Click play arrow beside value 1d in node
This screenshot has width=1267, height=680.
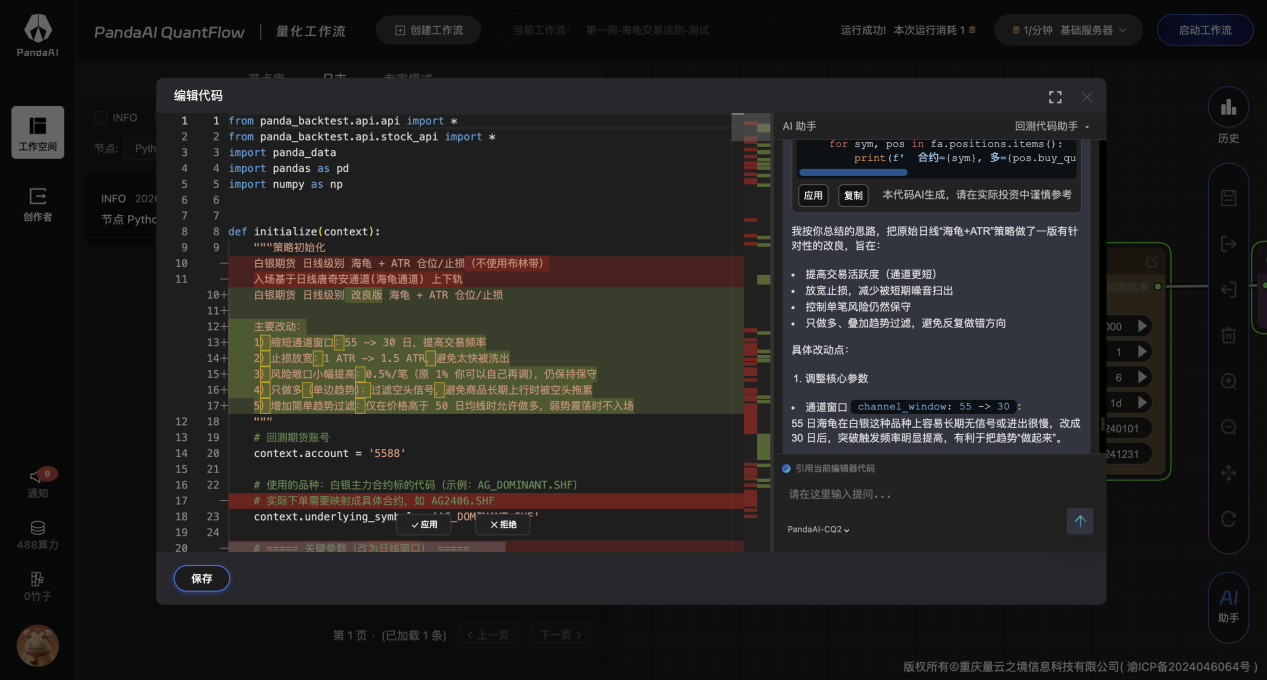pos(1141,402)
